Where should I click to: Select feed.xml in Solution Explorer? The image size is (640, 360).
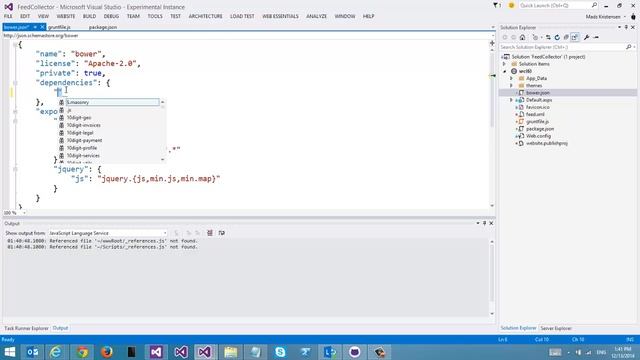(x=535, y=114)
